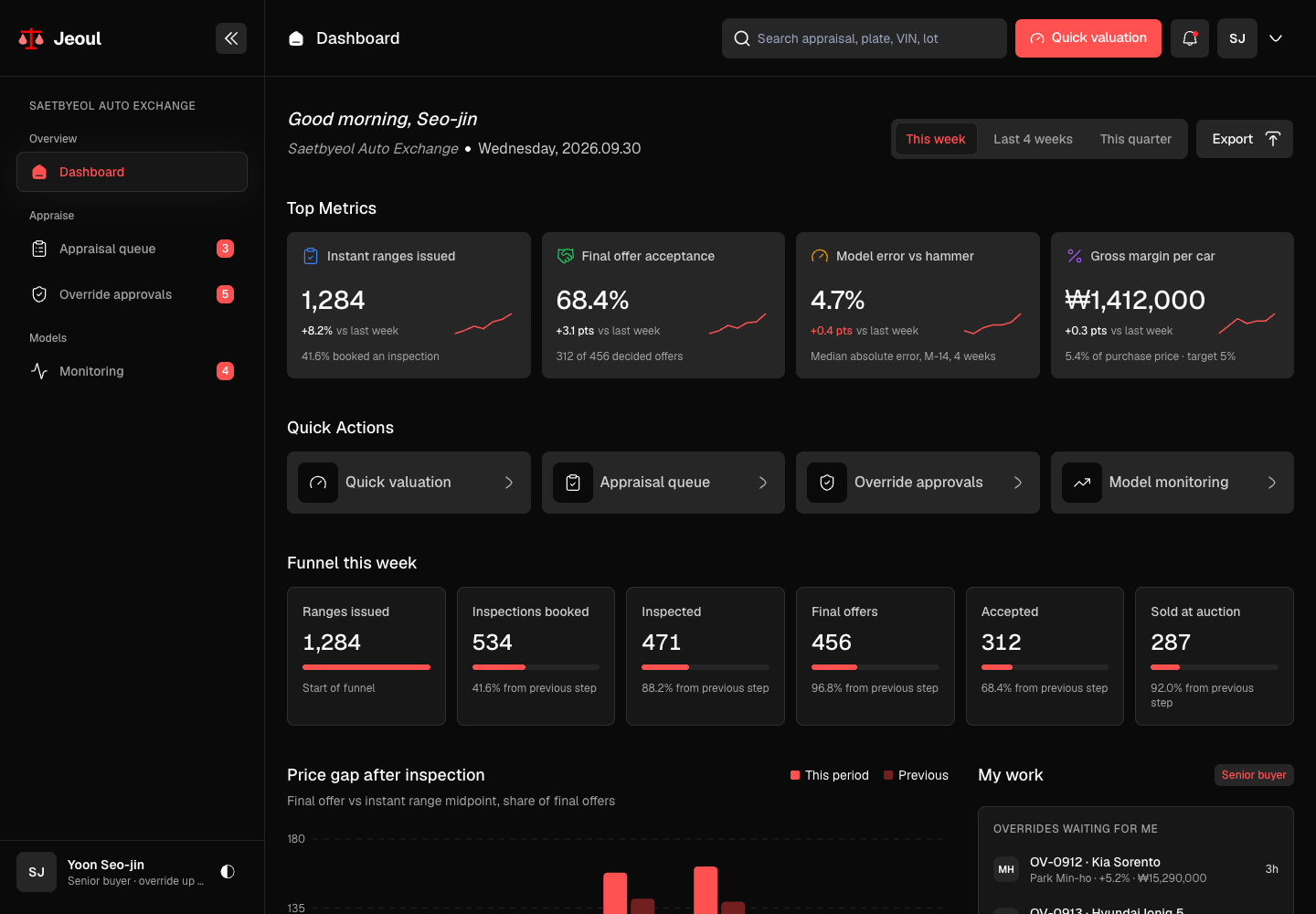1316x914 pixels.
Task: Click the ₩1,412,000 gross margin value
Action: (x=1135, y=300)
